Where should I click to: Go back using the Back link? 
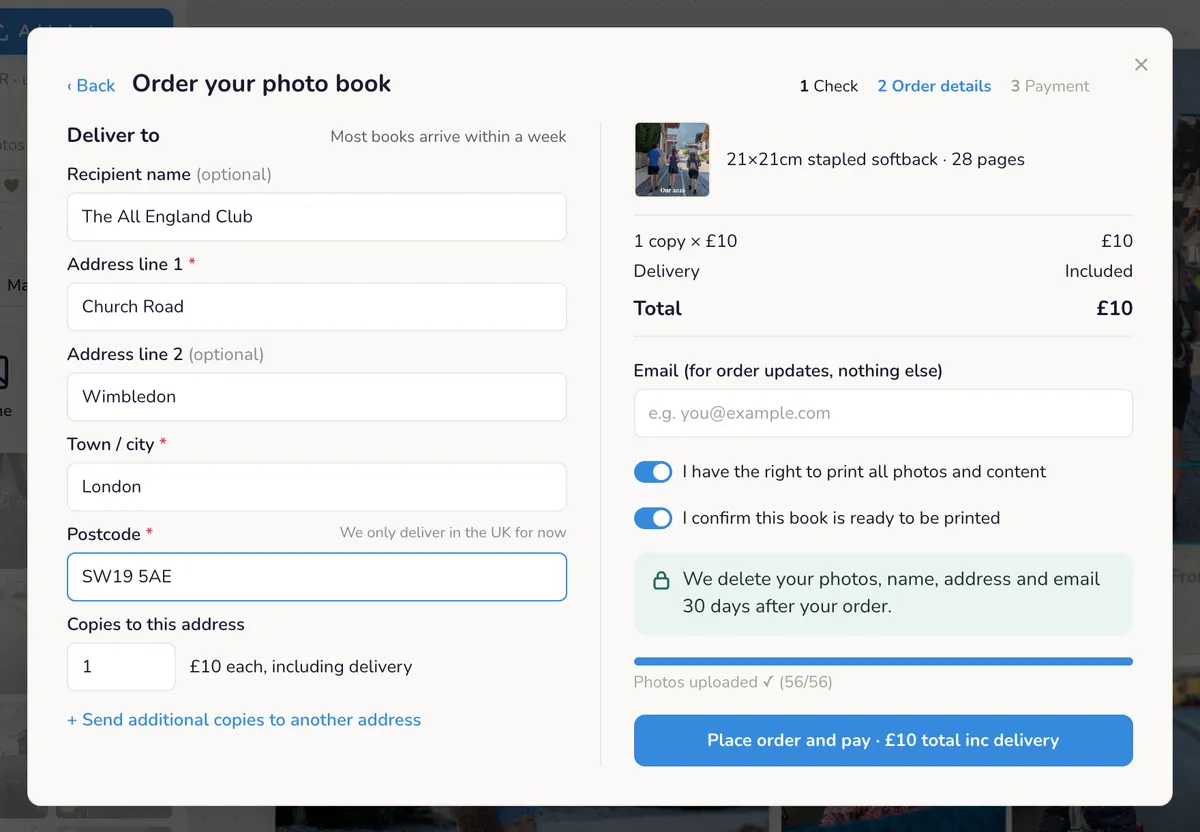coord(91,86)
